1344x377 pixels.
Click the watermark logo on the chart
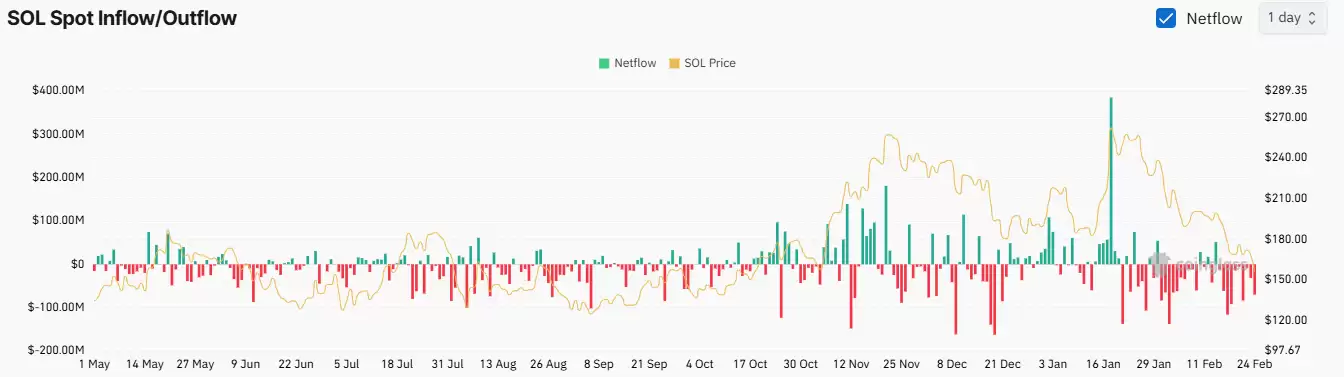pos(1200,264)
